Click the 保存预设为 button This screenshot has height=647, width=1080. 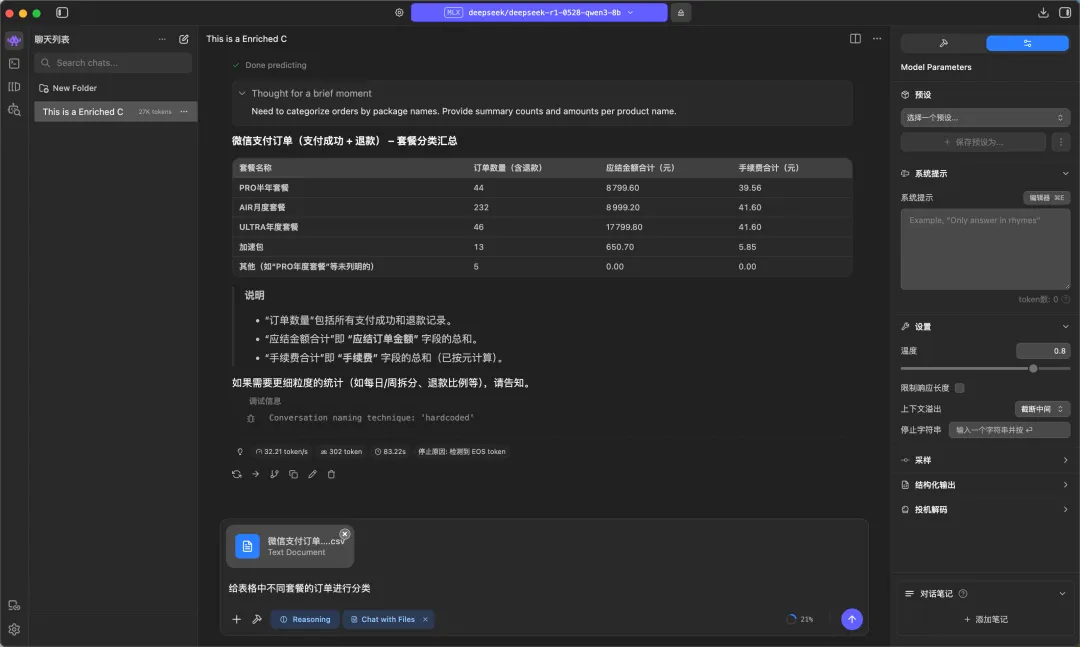973,142
